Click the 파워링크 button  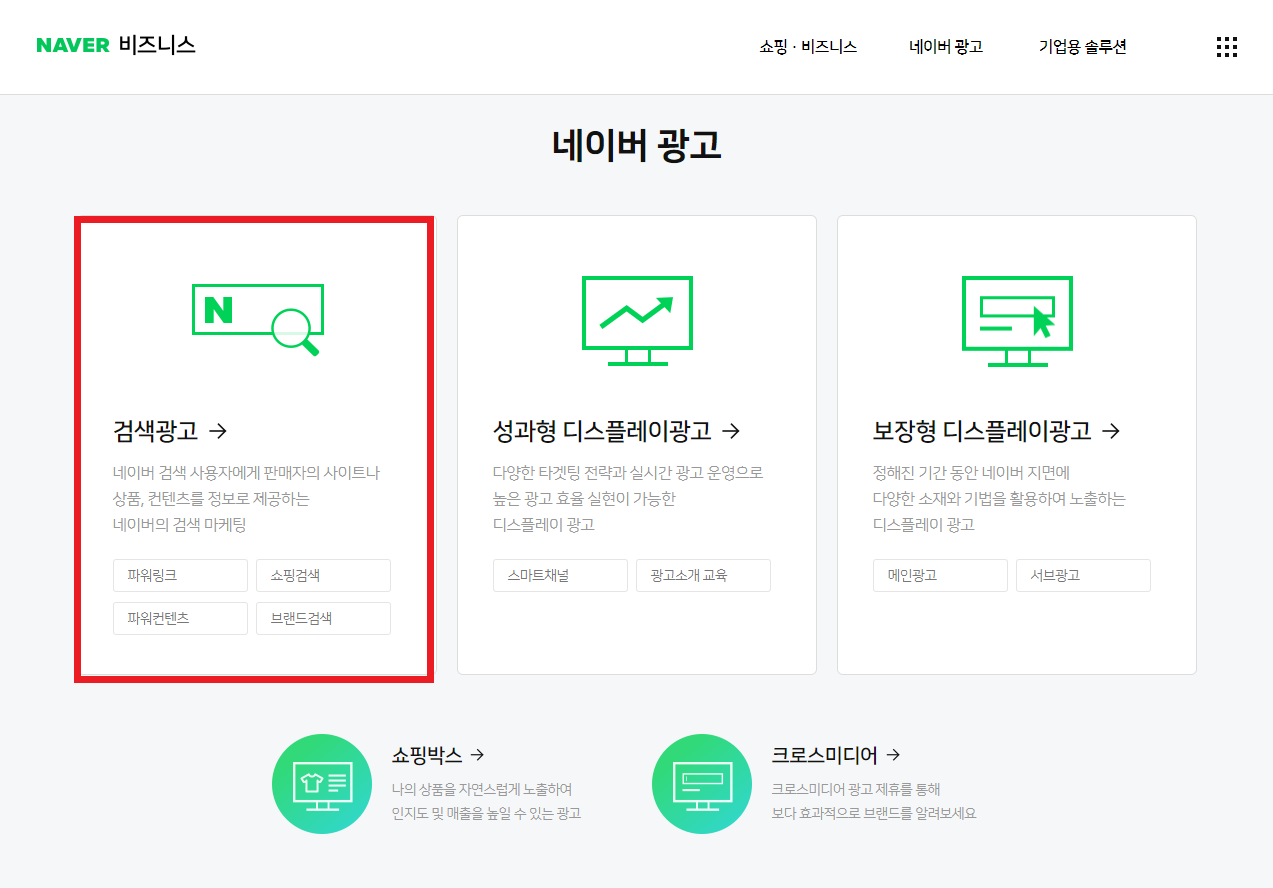tap(180, 575)
